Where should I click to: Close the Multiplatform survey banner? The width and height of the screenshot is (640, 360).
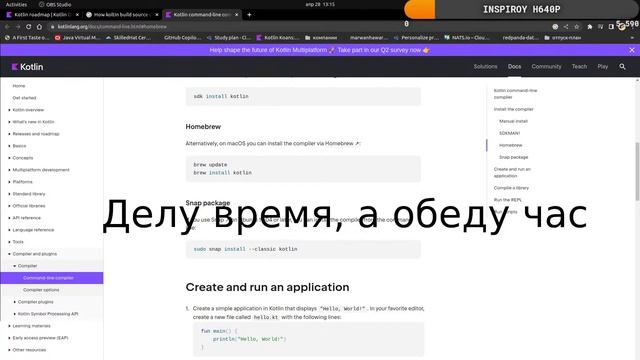[632, 50]
